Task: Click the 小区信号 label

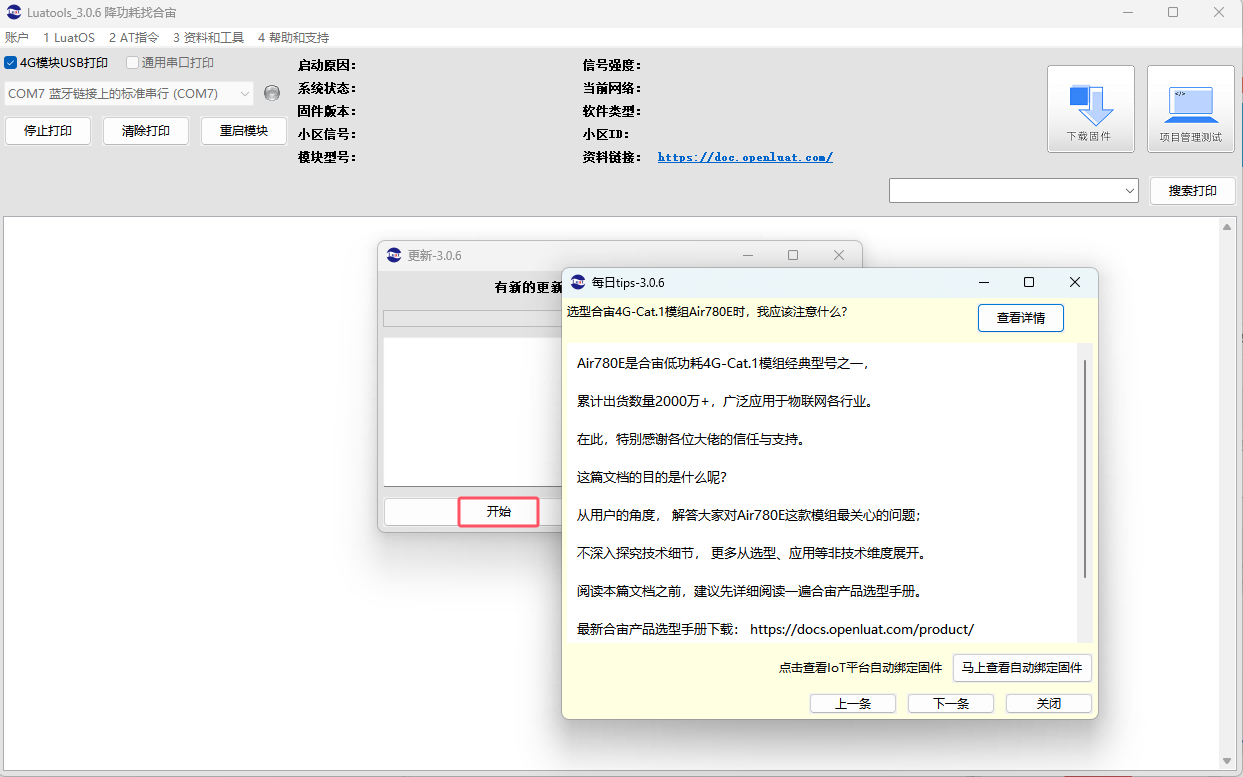Action: coord(326,134)
